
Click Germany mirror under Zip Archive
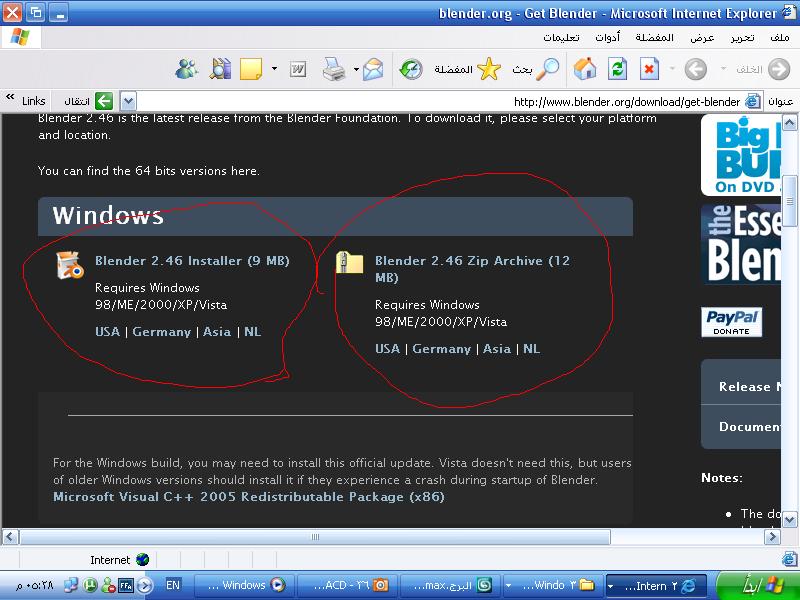tap(442, 349)
